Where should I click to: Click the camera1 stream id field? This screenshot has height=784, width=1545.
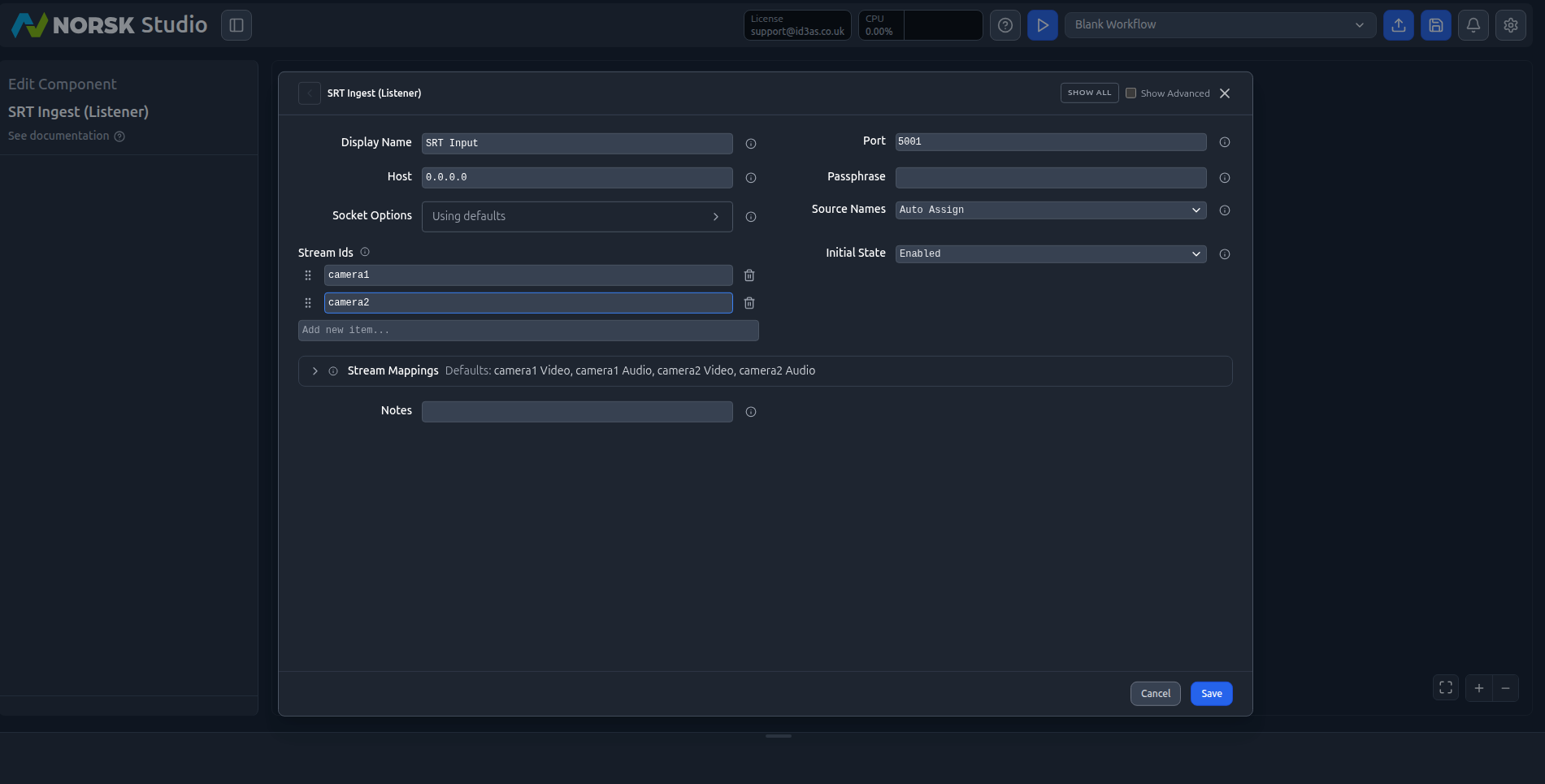click(x=528, y=275)
